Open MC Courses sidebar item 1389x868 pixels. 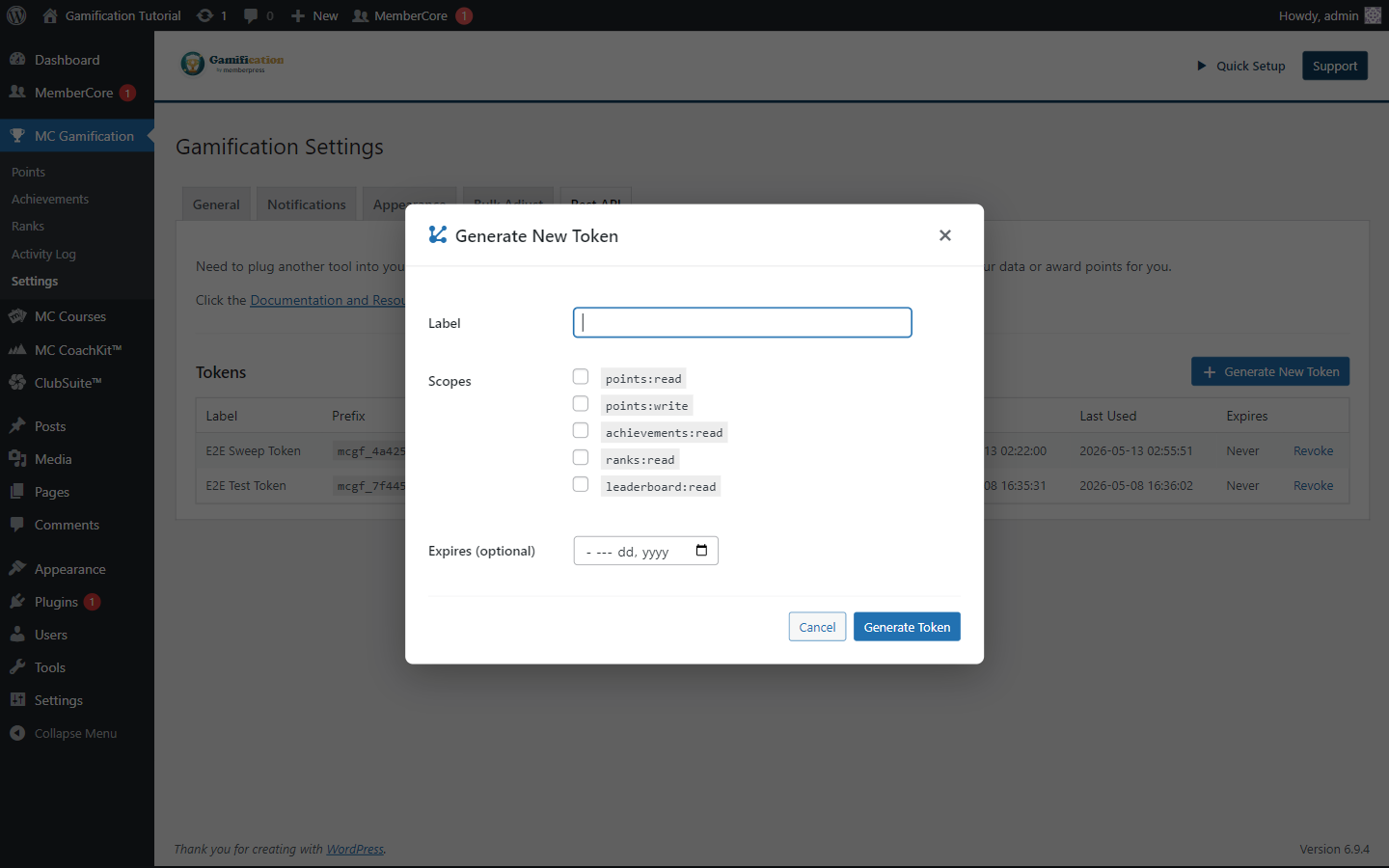click(77, 316)
